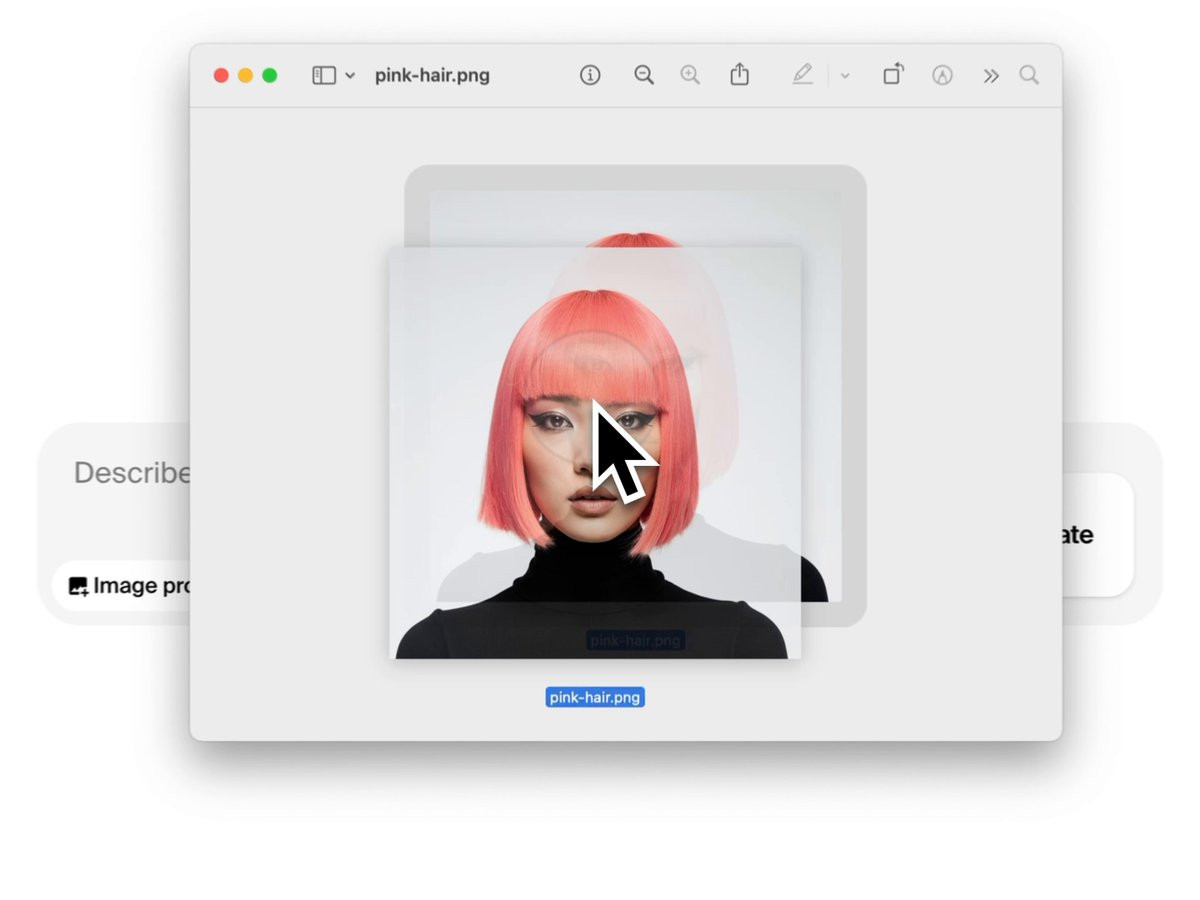Expand the highlight options dropdown arrow
The image size is (1200, 900).
845,76
